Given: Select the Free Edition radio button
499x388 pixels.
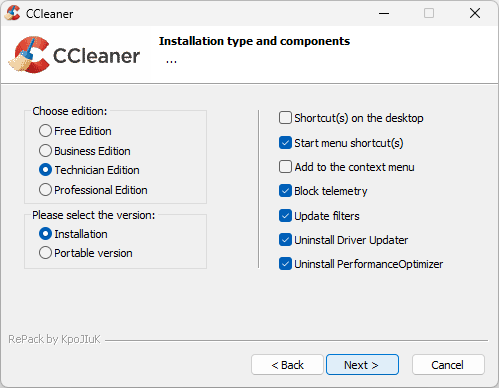Looking at the screenshot, I should (45, 131).
